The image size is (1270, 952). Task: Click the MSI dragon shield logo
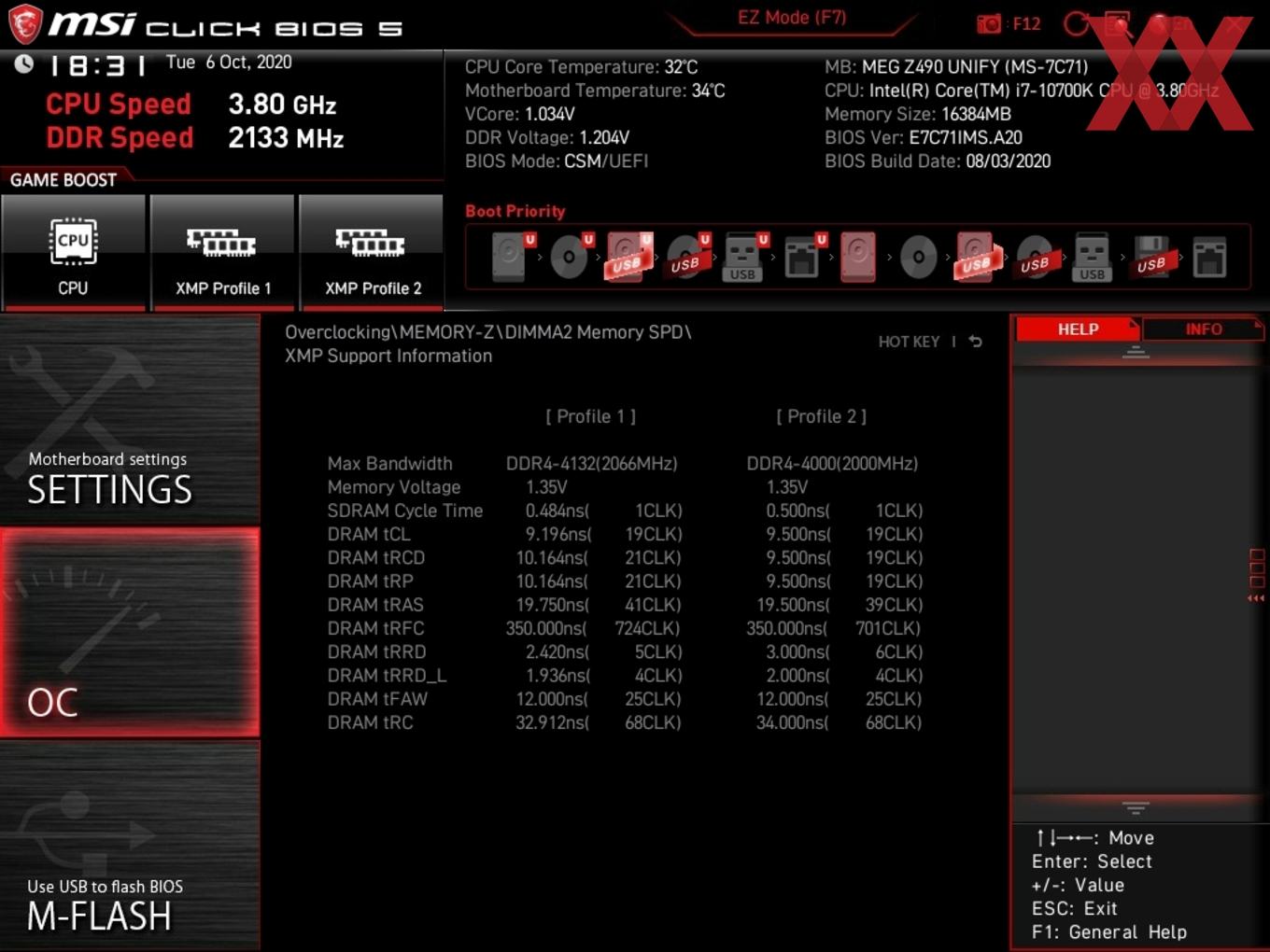[x=25, y=24]
